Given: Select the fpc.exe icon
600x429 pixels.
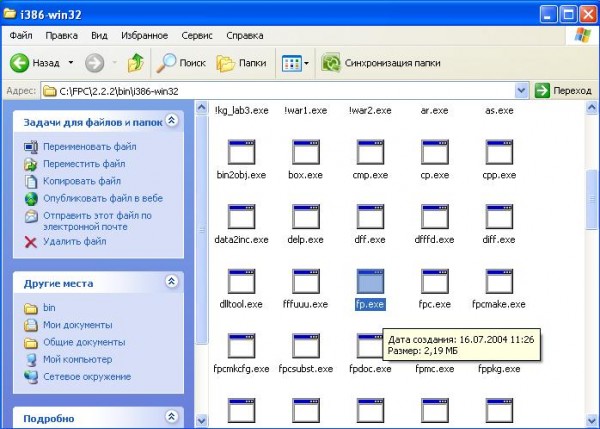Looking at the screenshot, I should click(435, 281).
